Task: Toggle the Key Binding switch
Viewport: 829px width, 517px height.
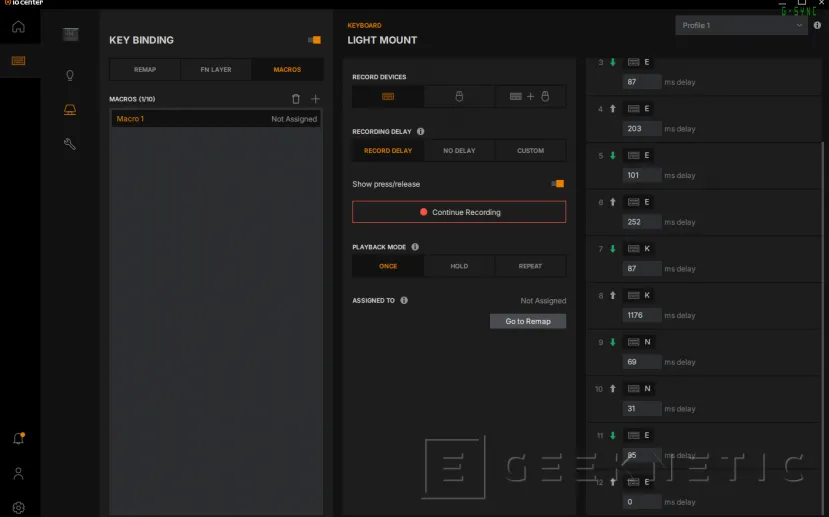Action: 314,40
